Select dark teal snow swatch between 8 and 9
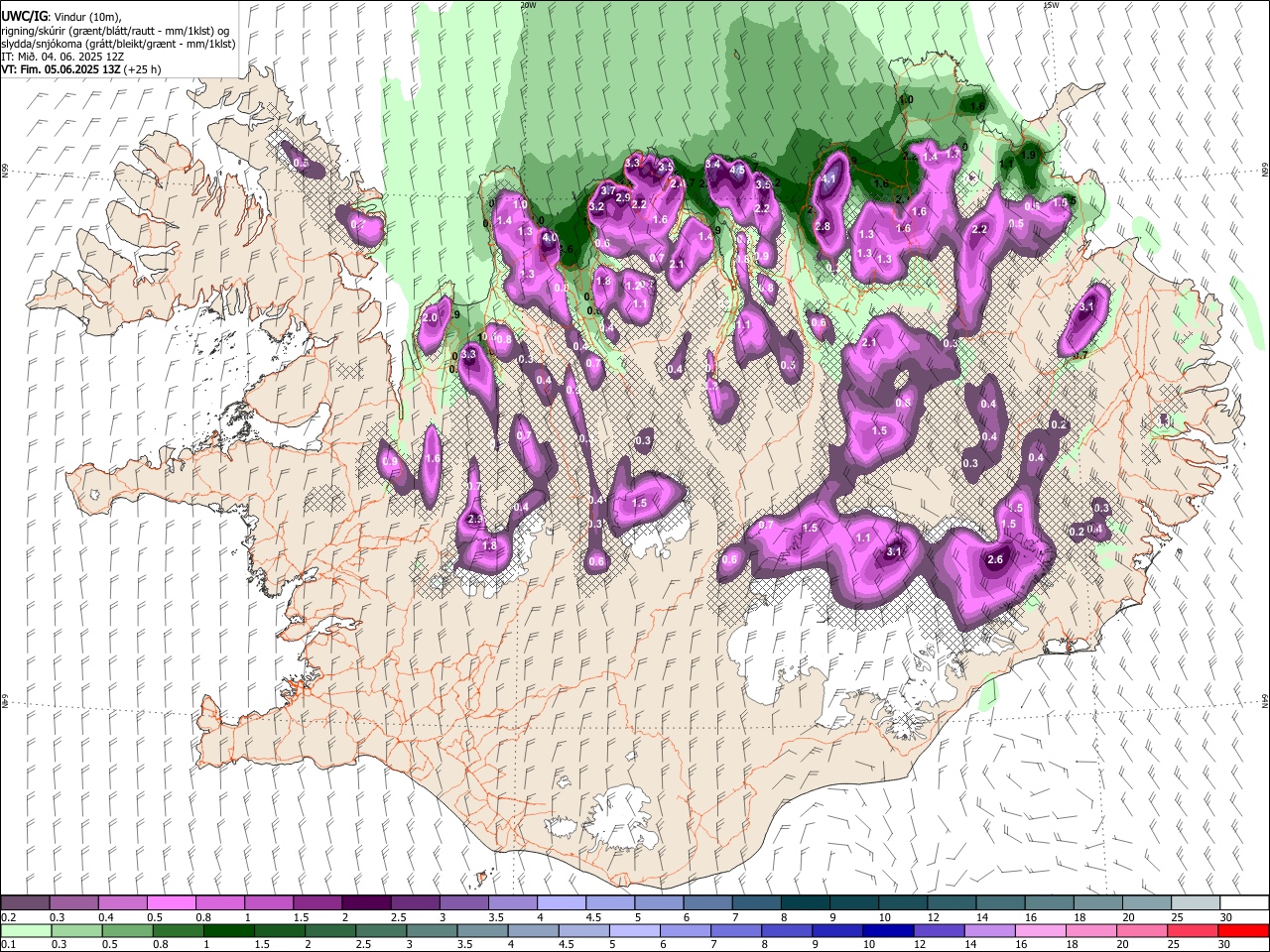Image resolution: width=1270 pixels, height=952 pixels. click(805, 902)
